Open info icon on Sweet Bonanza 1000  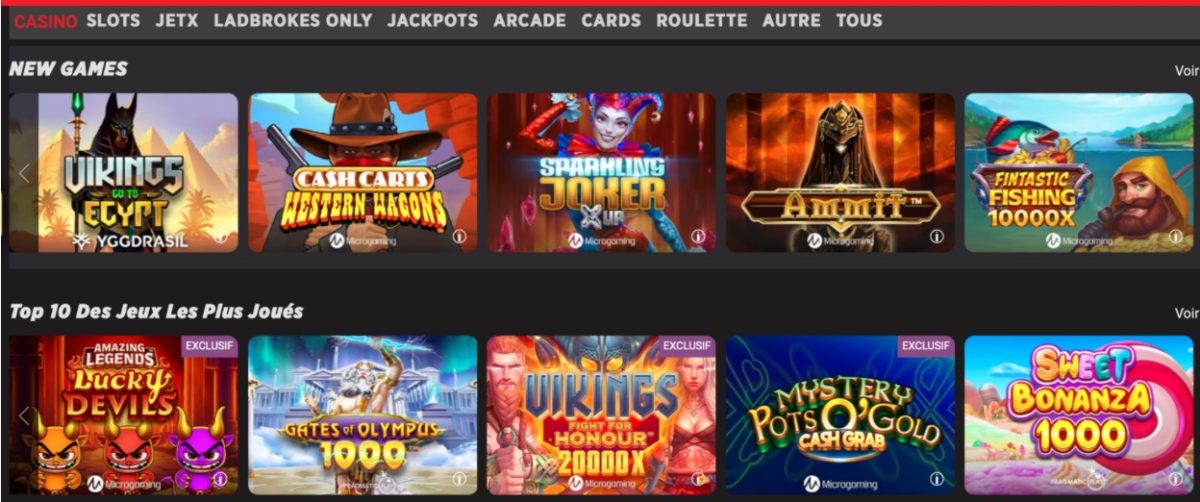tap(1175, 479)
